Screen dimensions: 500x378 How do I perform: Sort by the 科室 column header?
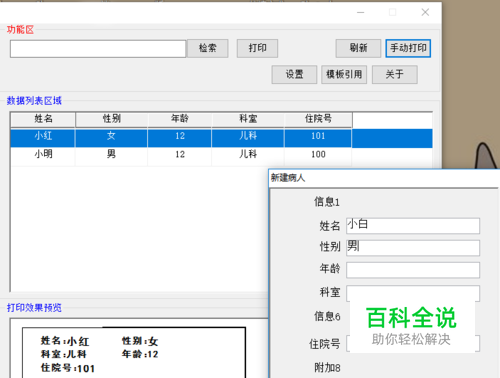pyautogui.click(x=248, y=119)
